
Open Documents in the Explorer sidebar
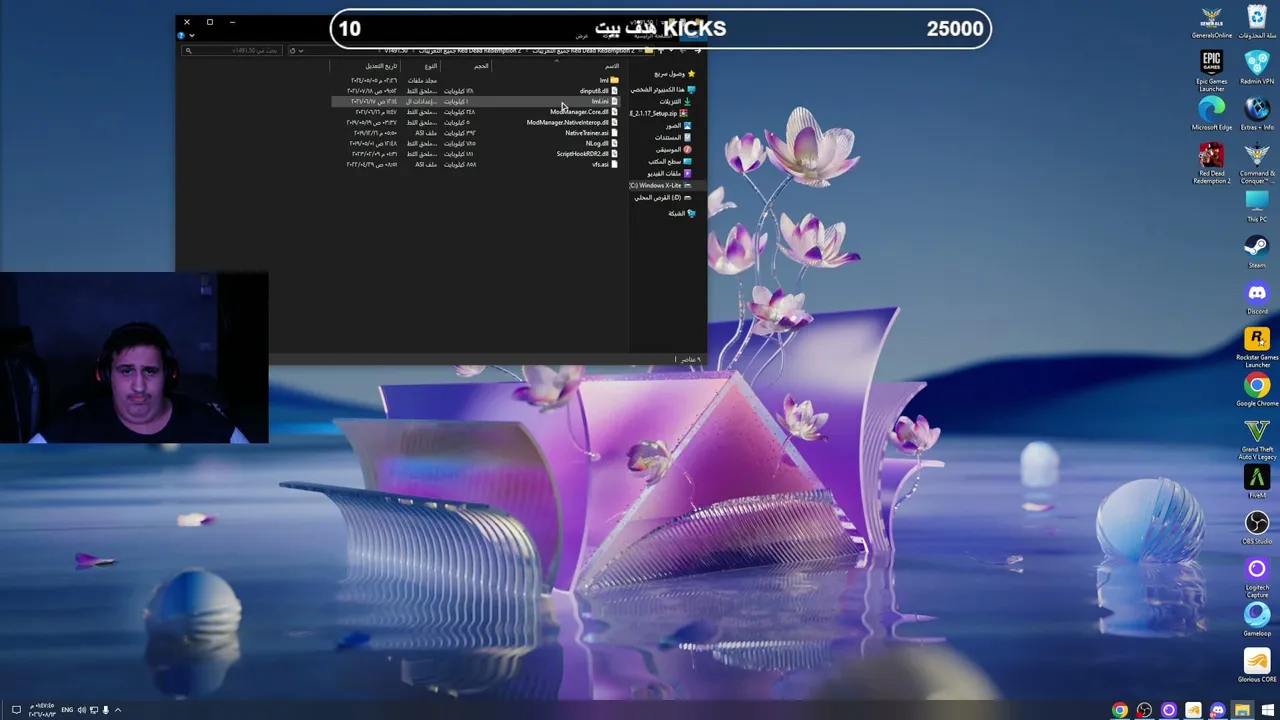click(673, 137)
